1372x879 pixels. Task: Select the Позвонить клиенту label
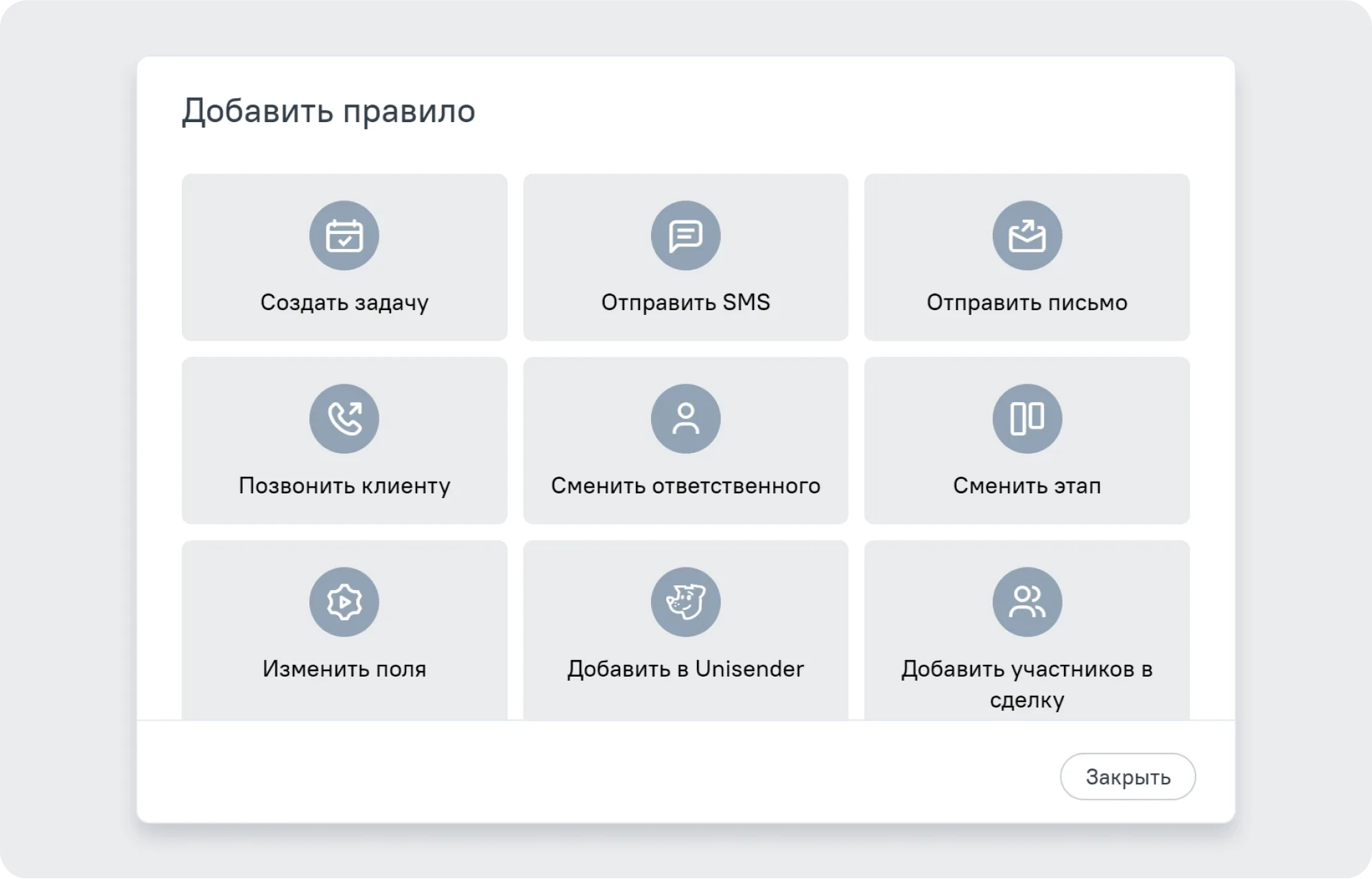point(344,486)
